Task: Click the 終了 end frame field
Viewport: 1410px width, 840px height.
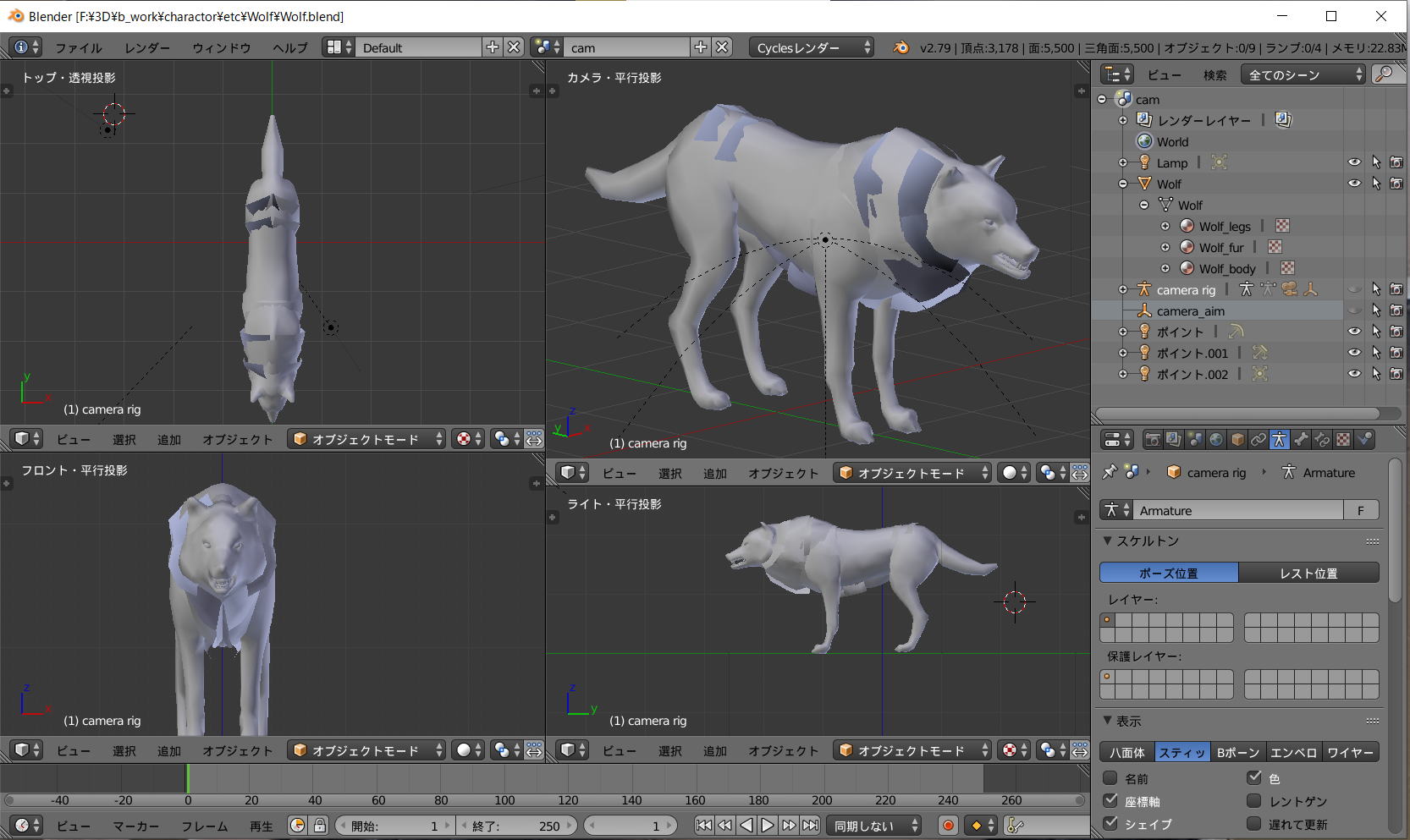Action: click(x=517, y=826)
